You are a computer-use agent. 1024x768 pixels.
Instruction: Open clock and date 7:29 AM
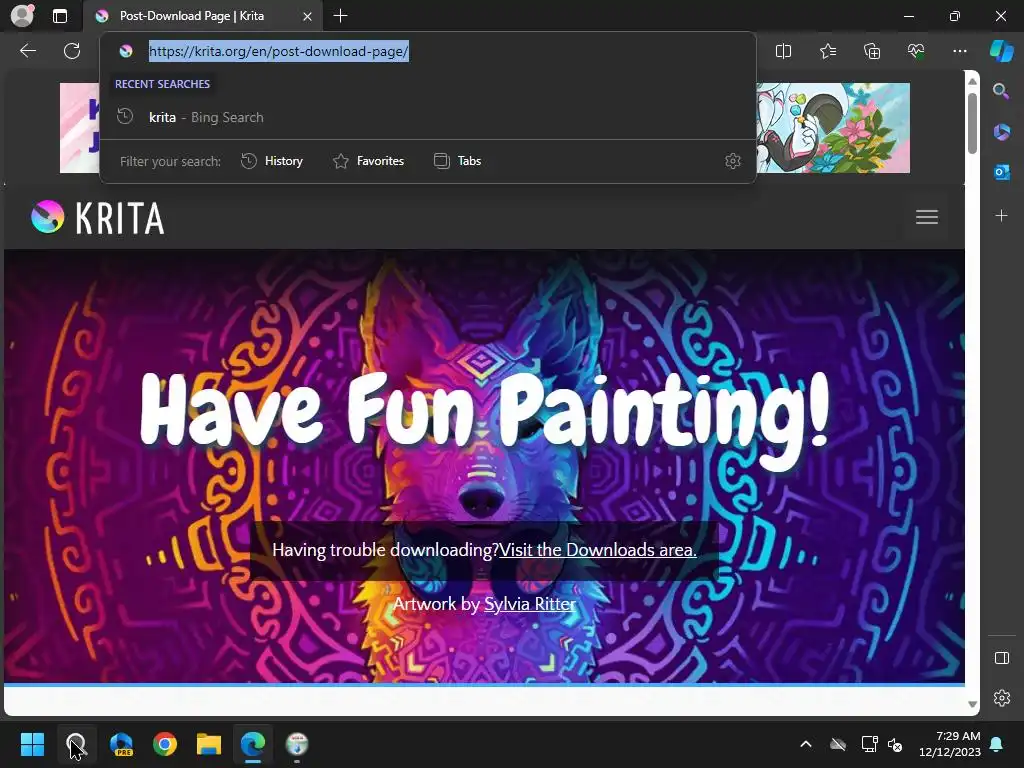point(950,744)
